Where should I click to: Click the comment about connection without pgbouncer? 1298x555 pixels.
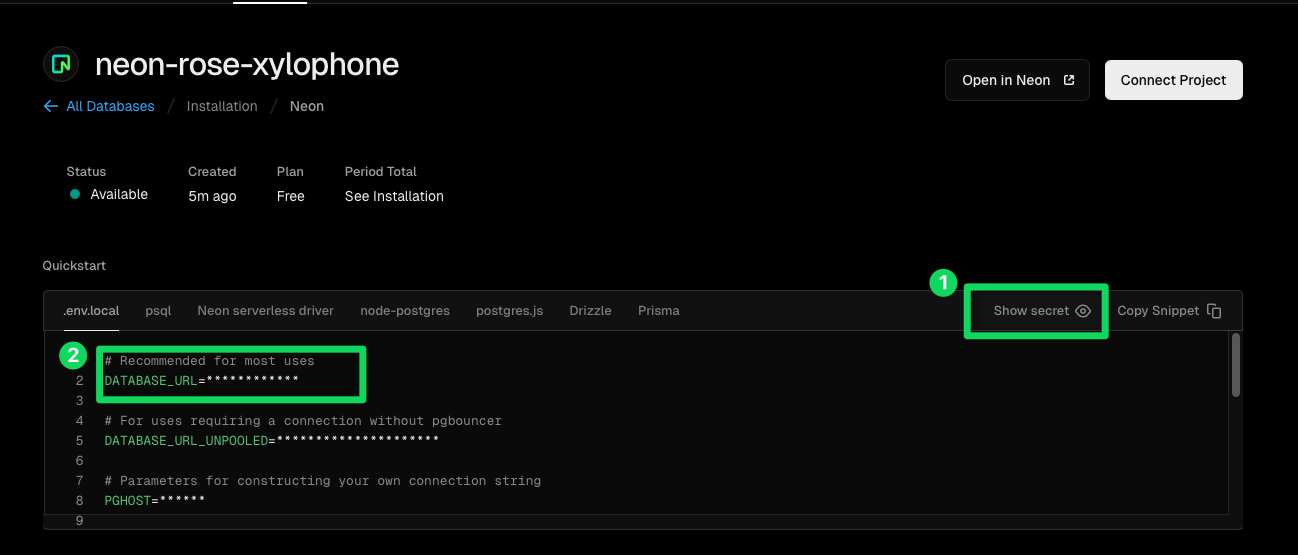click(x=303, y=421)
